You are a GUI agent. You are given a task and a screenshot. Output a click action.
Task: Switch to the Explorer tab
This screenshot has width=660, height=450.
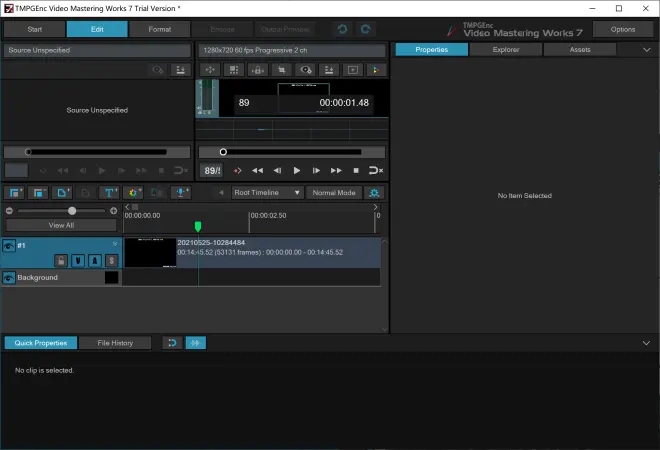pos(506,50)
